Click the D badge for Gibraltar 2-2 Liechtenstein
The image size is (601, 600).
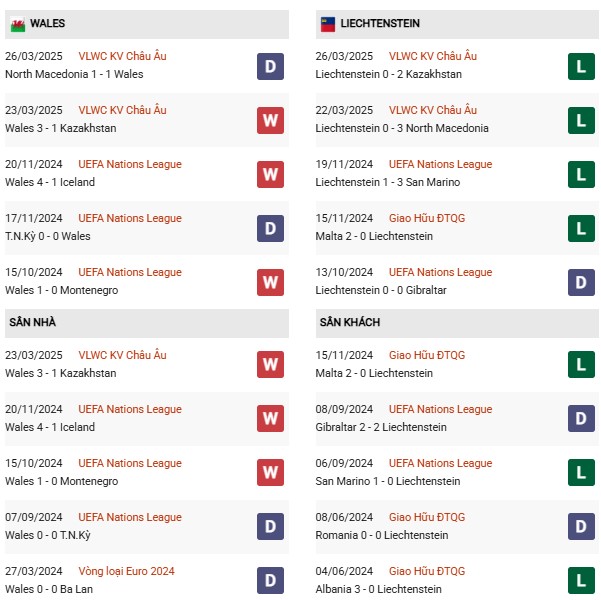(581, 418)
